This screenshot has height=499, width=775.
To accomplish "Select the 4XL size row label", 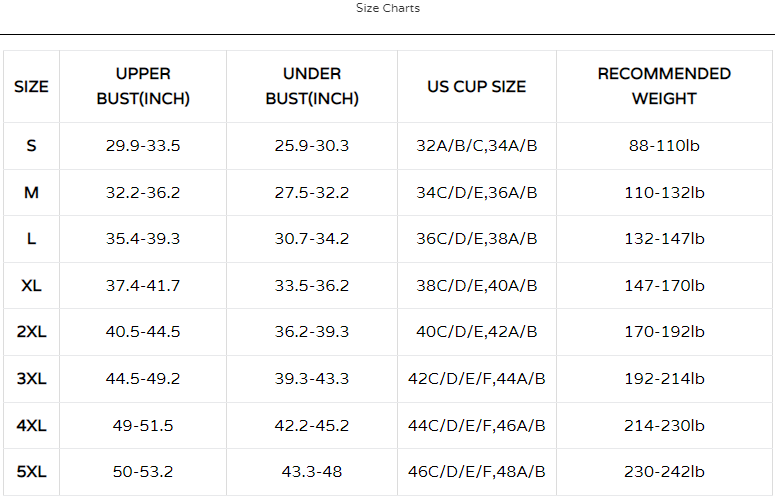I will coord(31,425).
